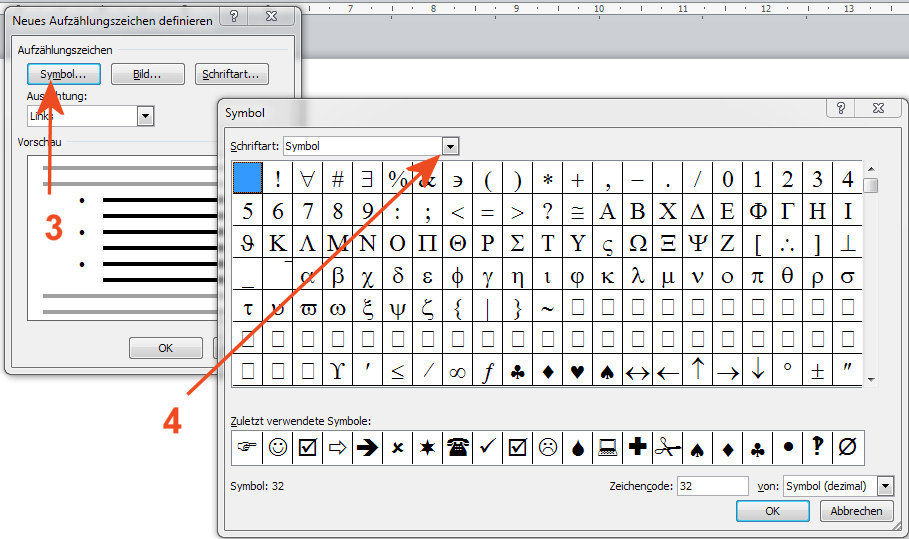Click the bold black right arrow symbol

367,448
